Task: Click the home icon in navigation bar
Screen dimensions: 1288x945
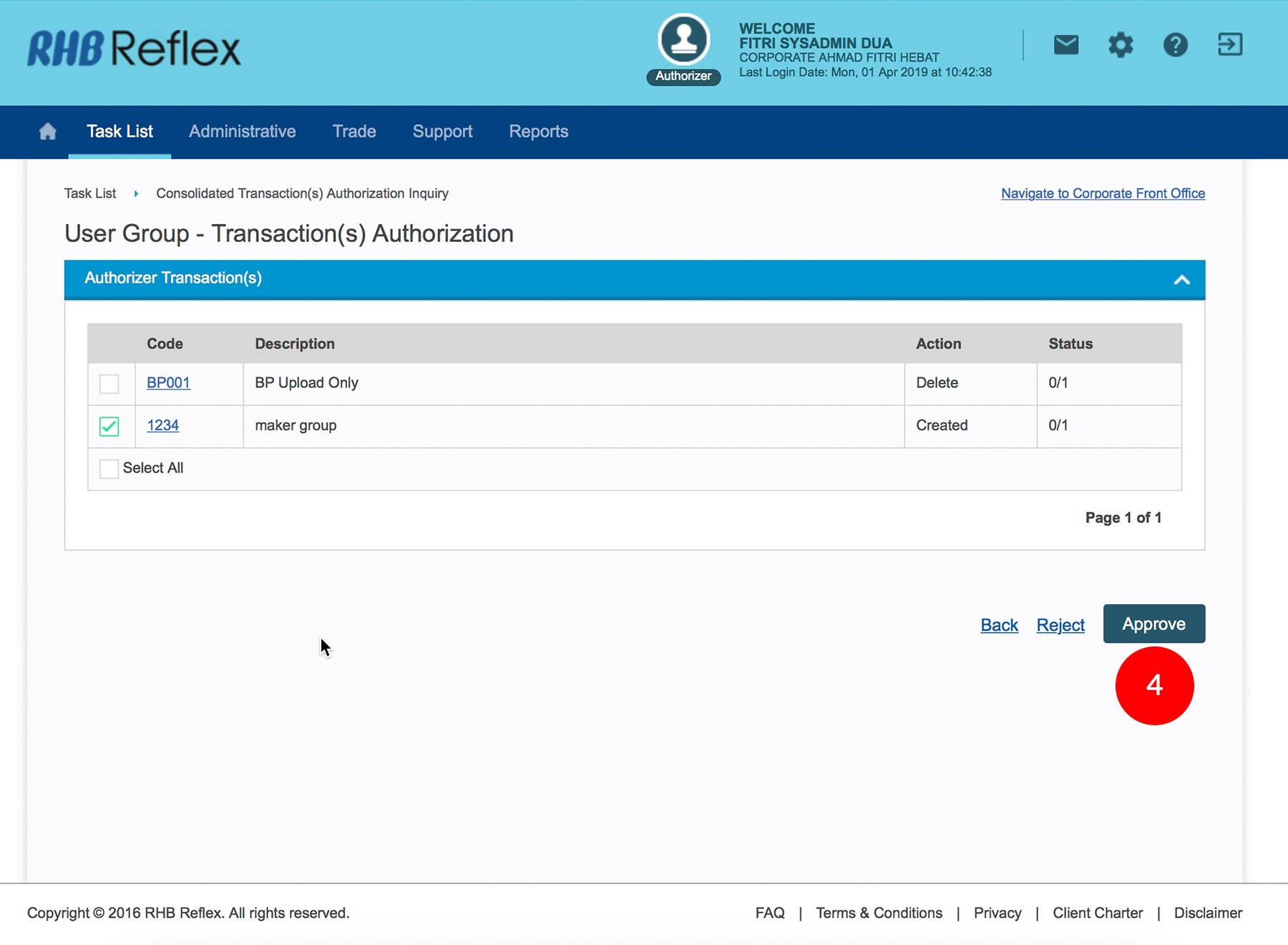Action: pos(48,132)
